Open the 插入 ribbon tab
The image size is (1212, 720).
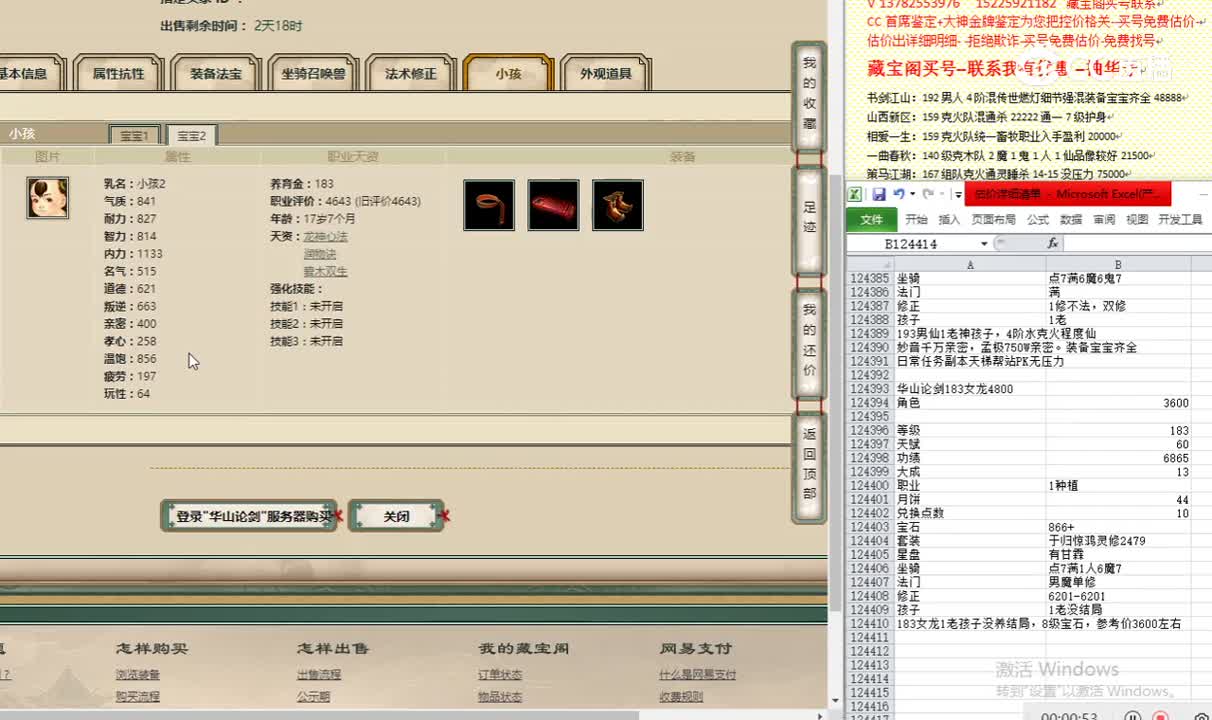tap(949, 219)
